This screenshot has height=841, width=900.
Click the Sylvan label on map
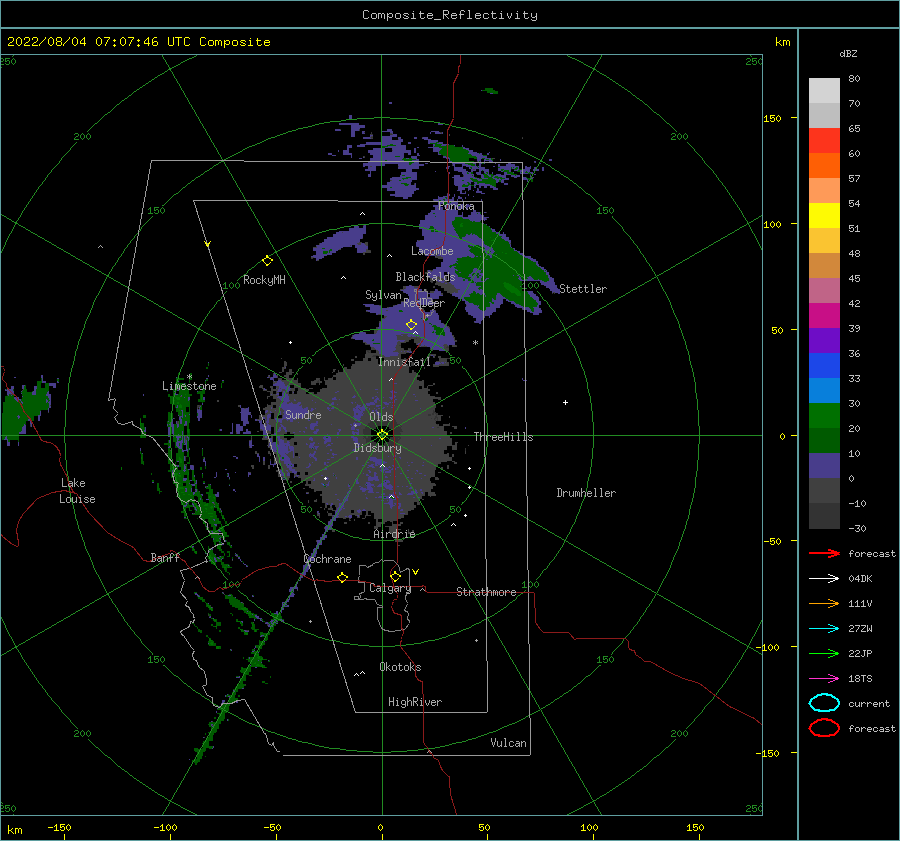coord(383,295)
